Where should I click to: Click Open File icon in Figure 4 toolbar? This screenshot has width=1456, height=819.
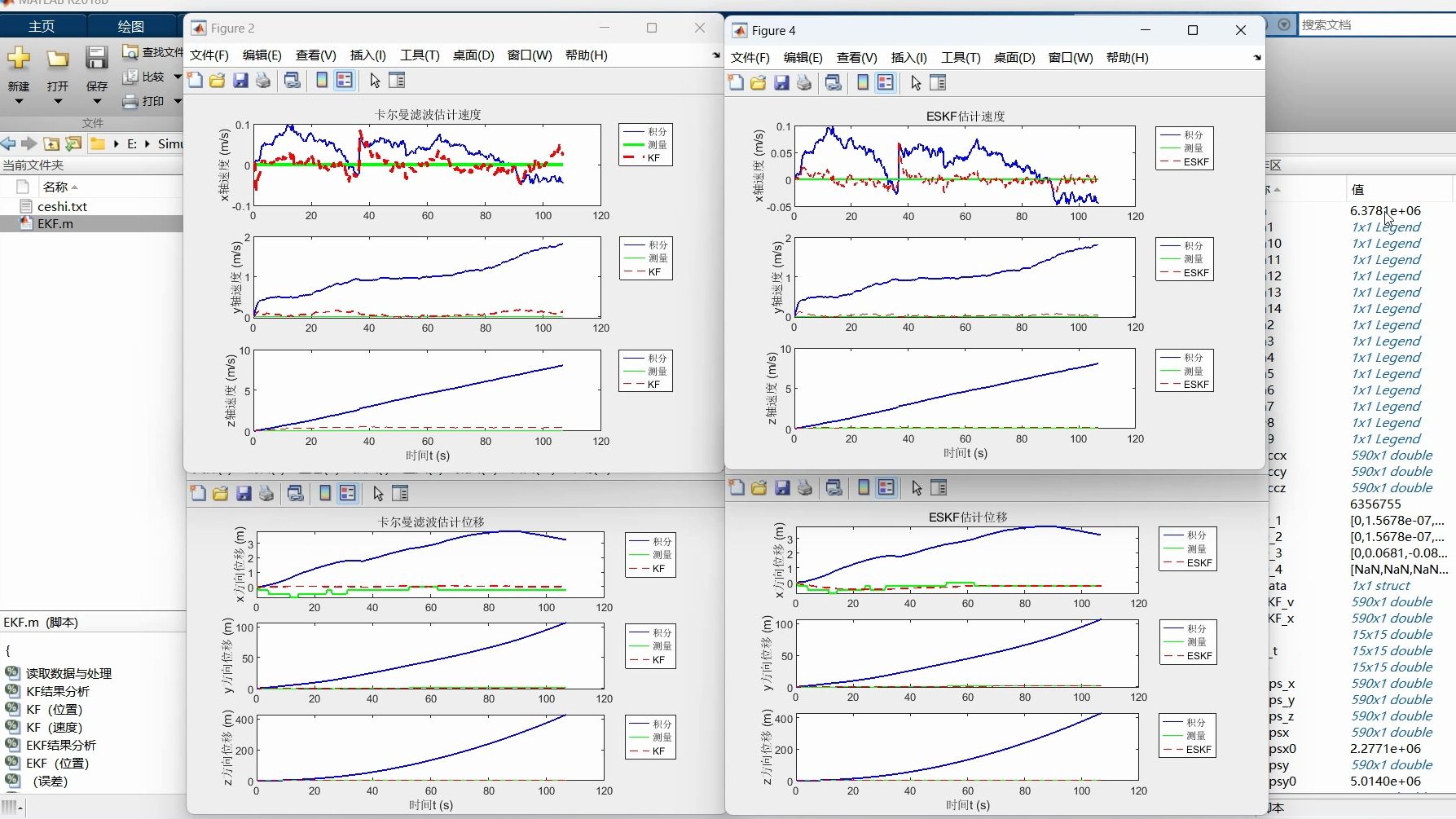[758, 82]
